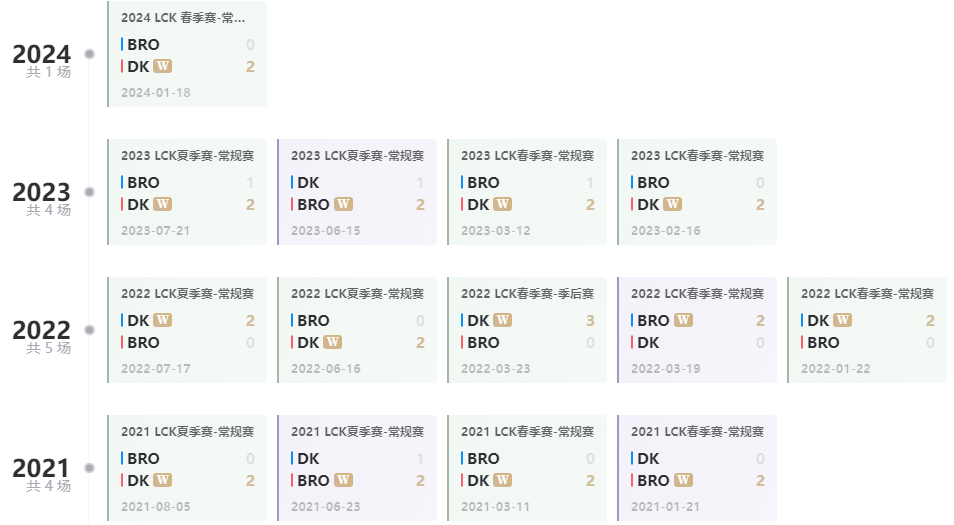Viewport: 954px width, 525px height.
Task: Open the 2022-07-17 summer match card
Action: click(187, 330)
